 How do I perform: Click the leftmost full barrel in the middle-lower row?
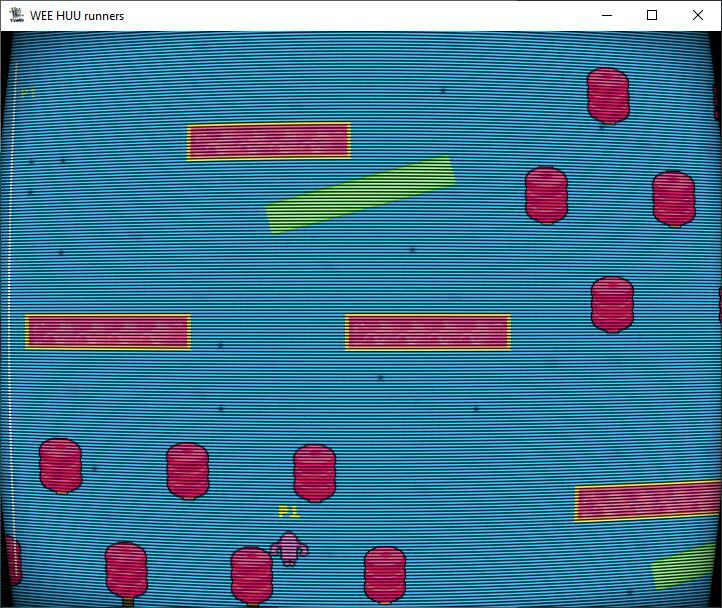click(x=60, y=465)
